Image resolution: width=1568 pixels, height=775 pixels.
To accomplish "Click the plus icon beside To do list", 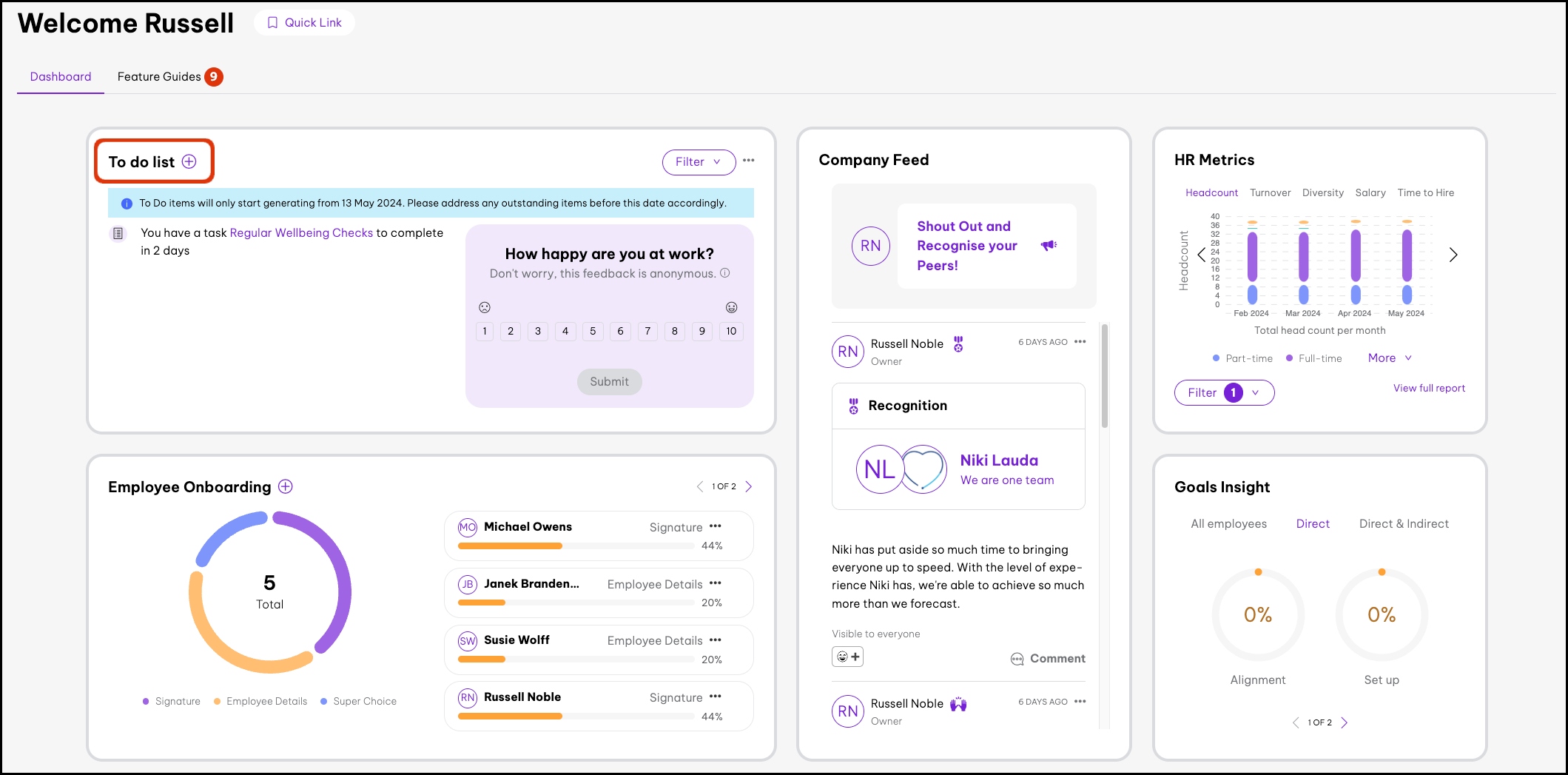I will (189, 161).
